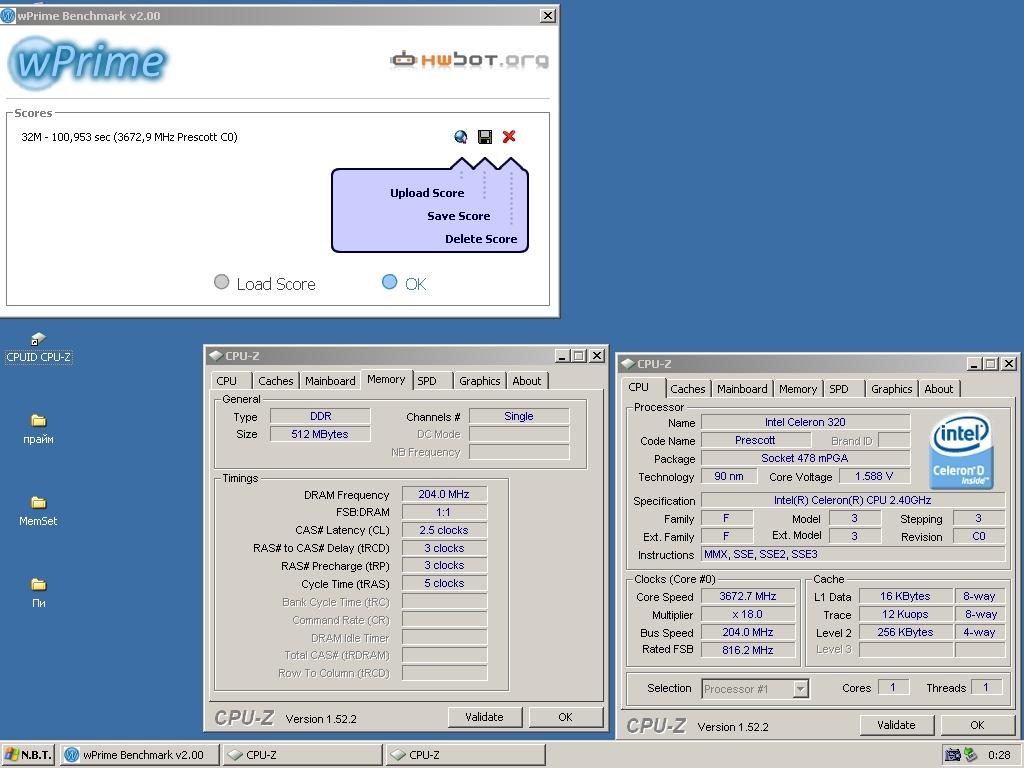Click the N.B.T. Start button
This screenshot has width=1024, height=768.
28,755
